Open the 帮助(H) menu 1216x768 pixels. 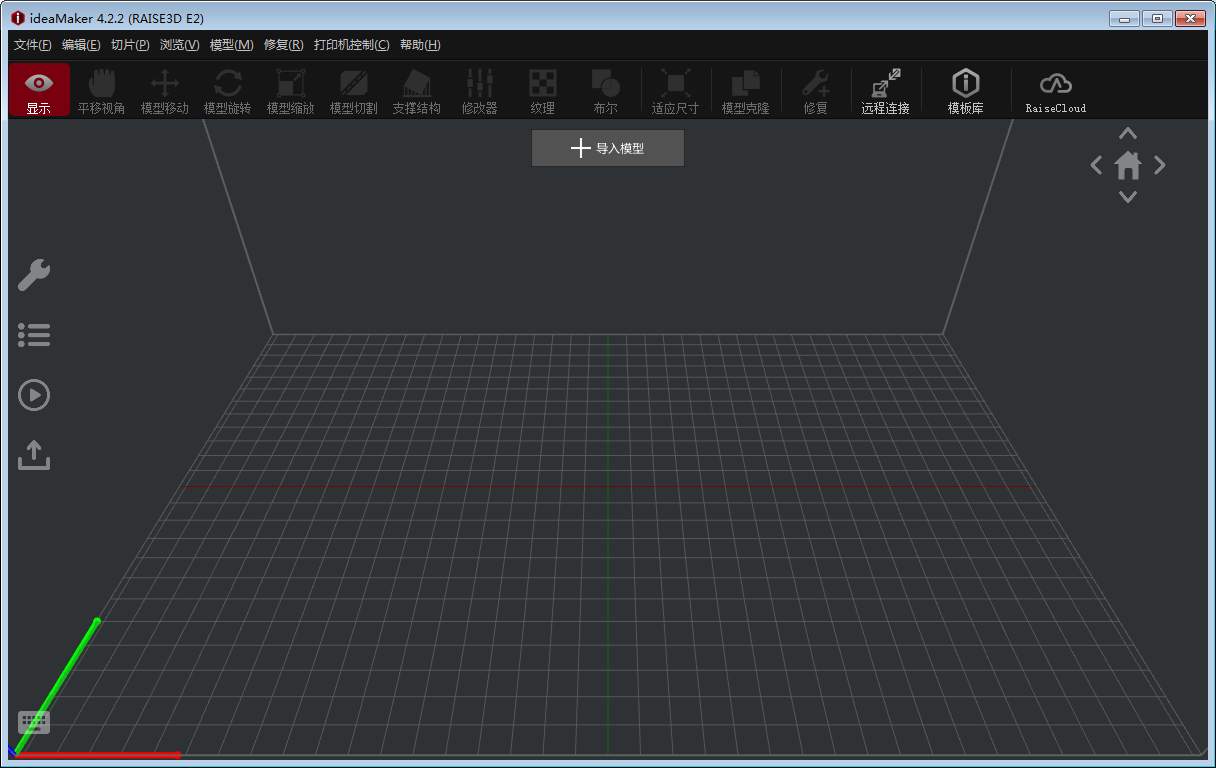pos(420,45)
